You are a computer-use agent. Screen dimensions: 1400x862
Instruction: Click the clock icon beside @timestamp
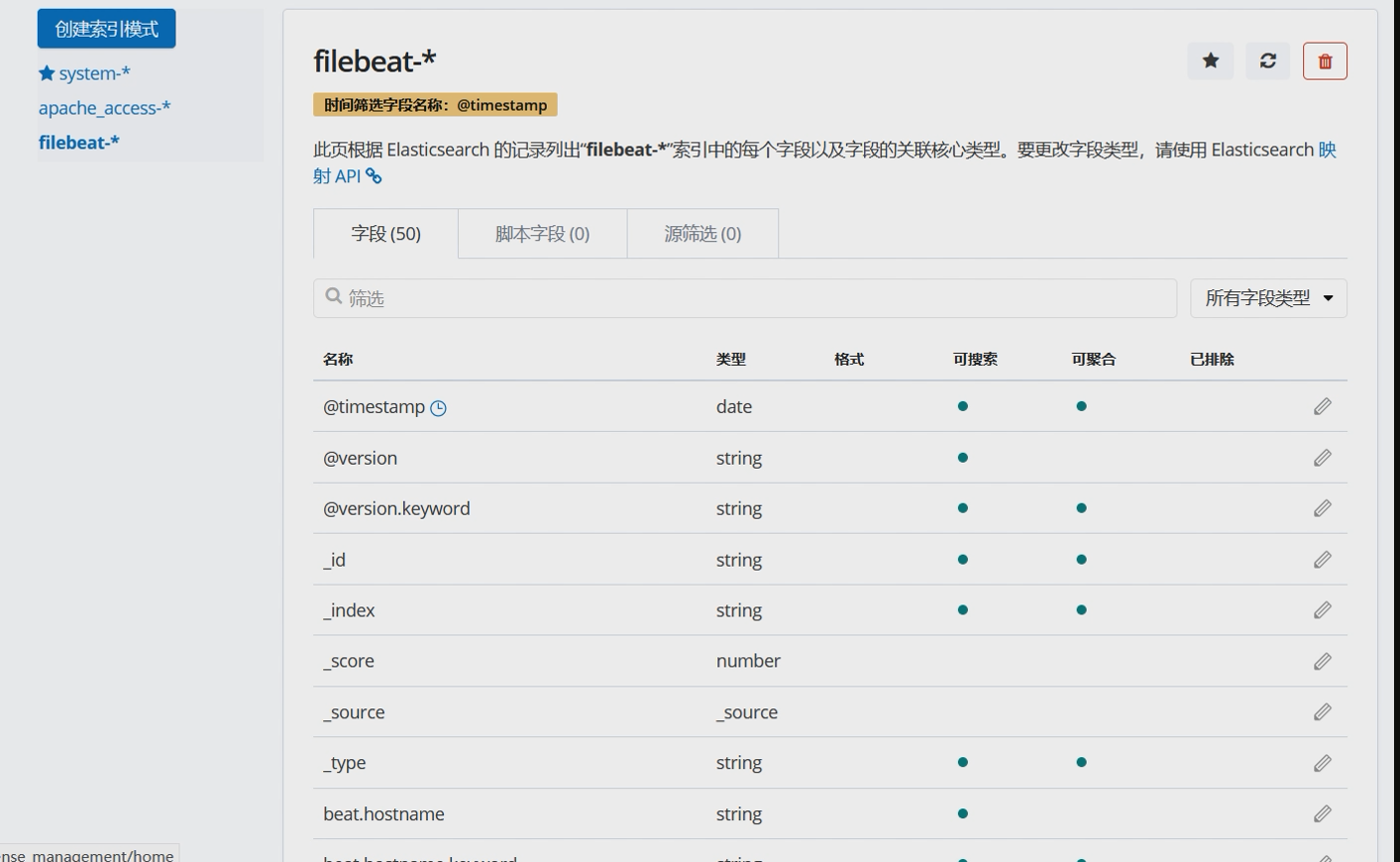[438, 407]
